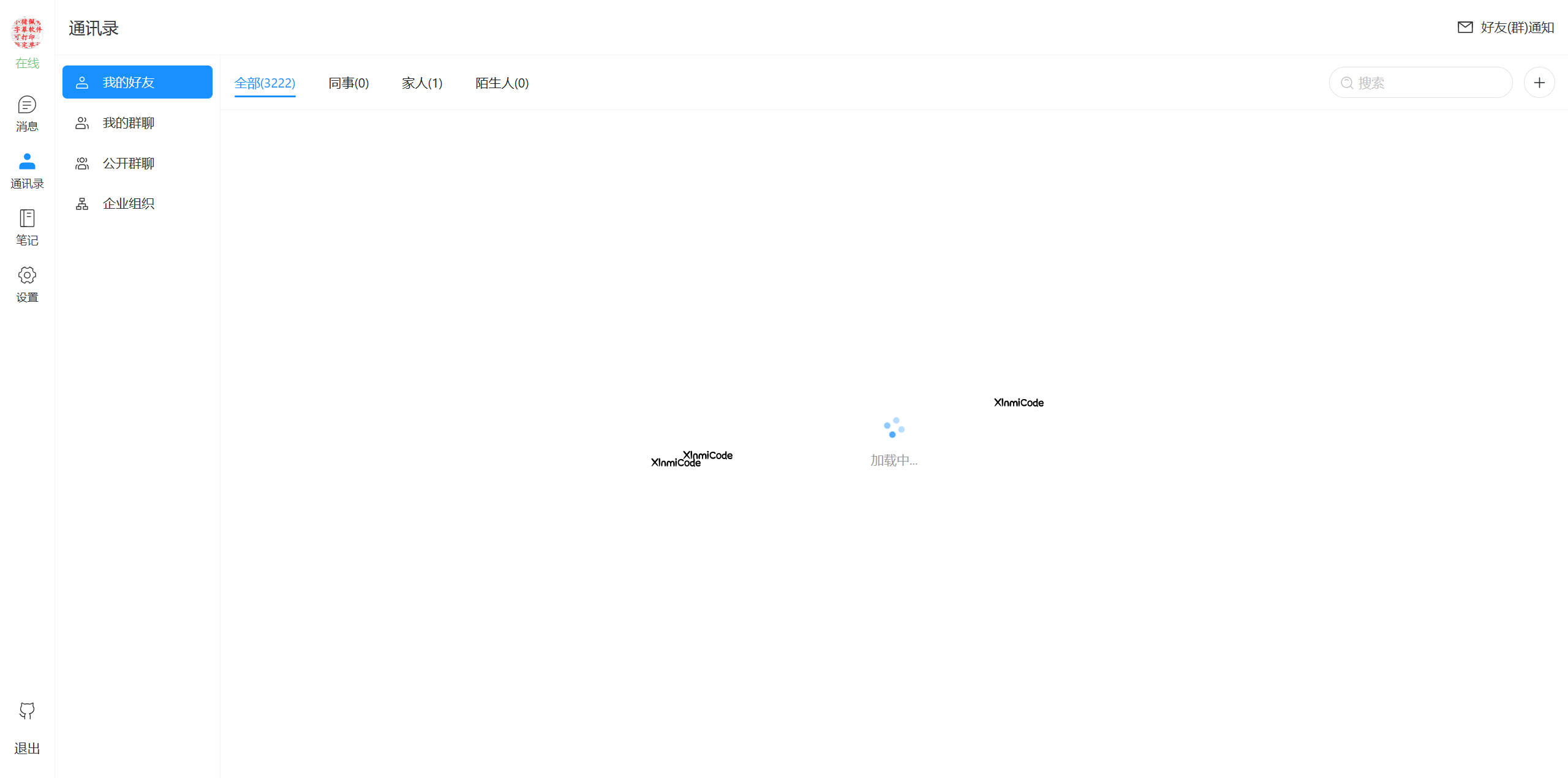1568x778 pixels.
Task: Open the 设置 settings page
Action: tap(26, 283)
